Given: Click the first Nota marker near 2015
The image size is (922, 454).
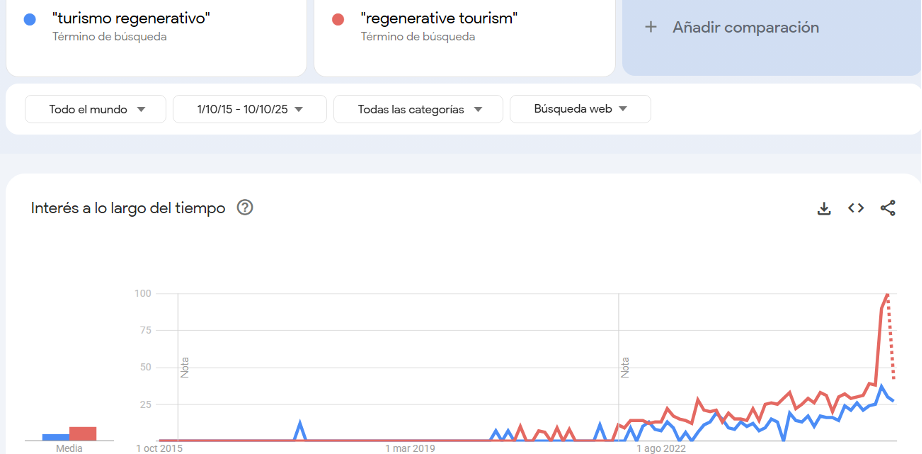Looking at the screenshot, I should (185, 367).
